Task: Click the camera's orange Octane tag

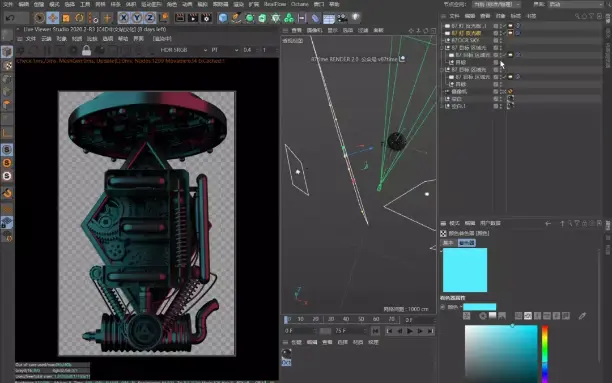Action: pos(510,91)
